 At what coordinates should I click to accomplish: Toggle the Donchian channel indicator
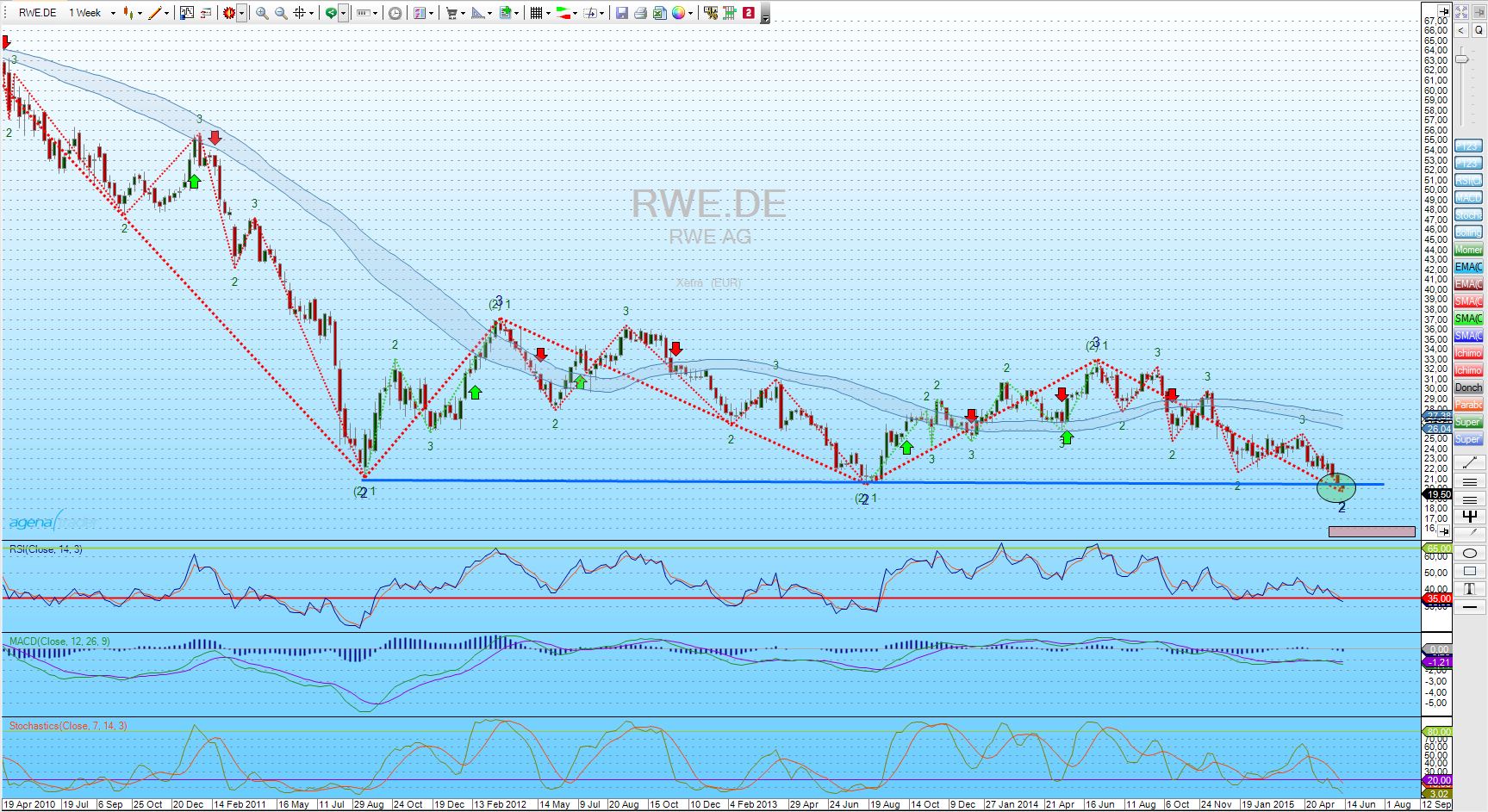click(x=1468, y=387)
